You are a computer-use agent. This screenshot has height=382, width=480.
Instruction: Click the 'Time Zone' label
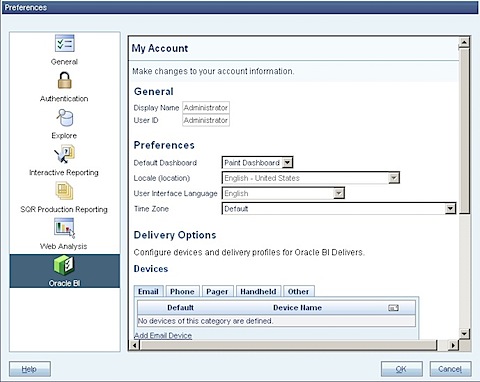pyautogui.click(x=151, y=209)
